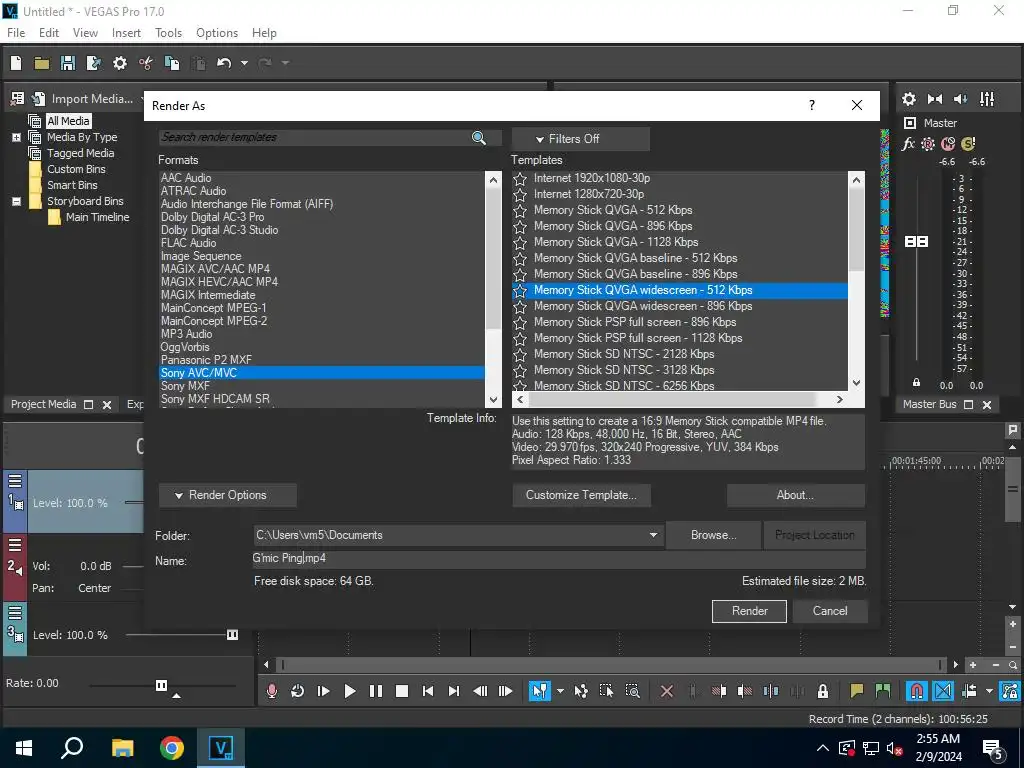Open the Insert menu
The image size is (1024, 768).
(126, 33)
